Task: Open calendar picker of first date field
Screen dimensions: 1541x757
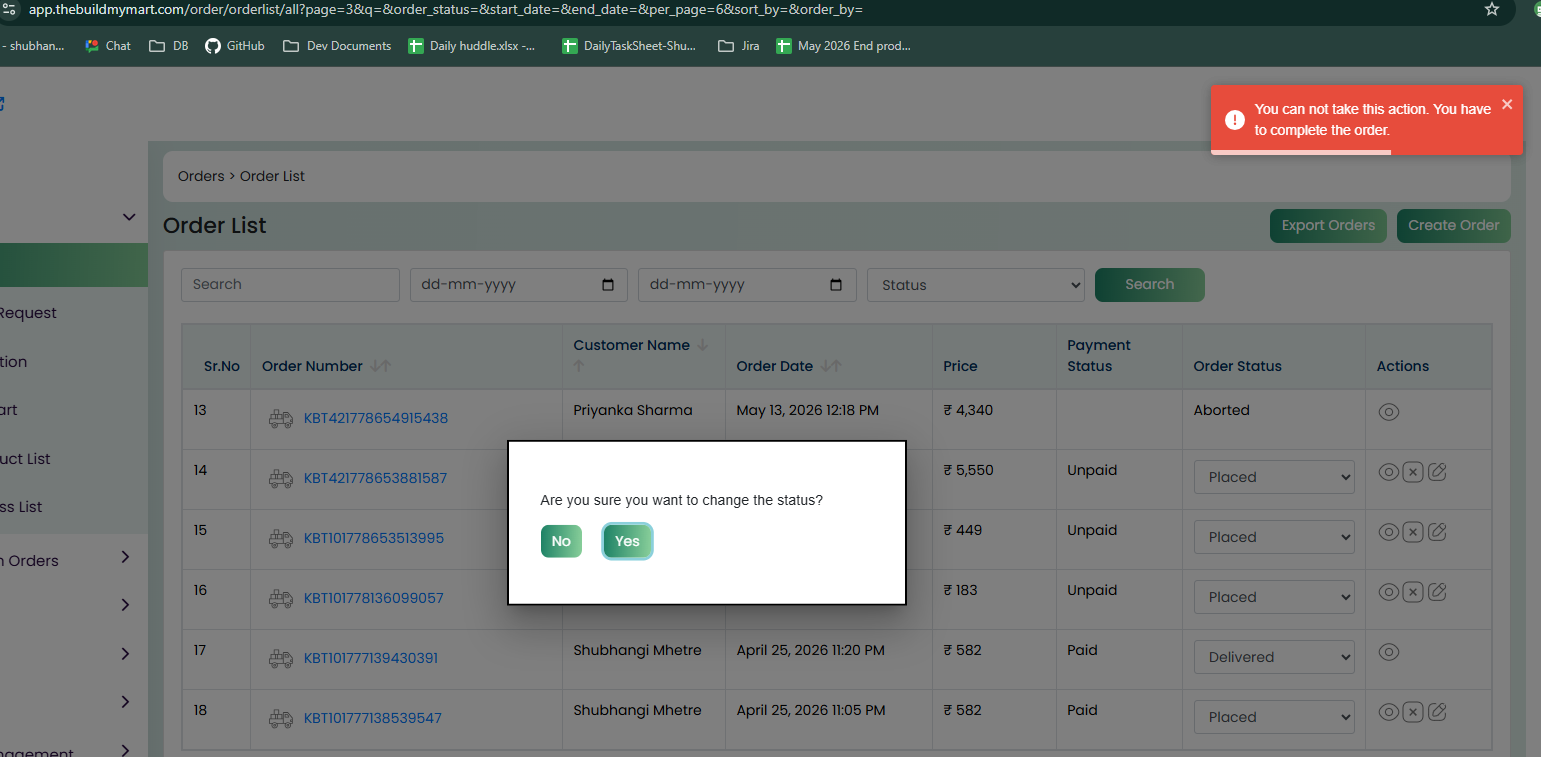Action: (x=608, y=284)
